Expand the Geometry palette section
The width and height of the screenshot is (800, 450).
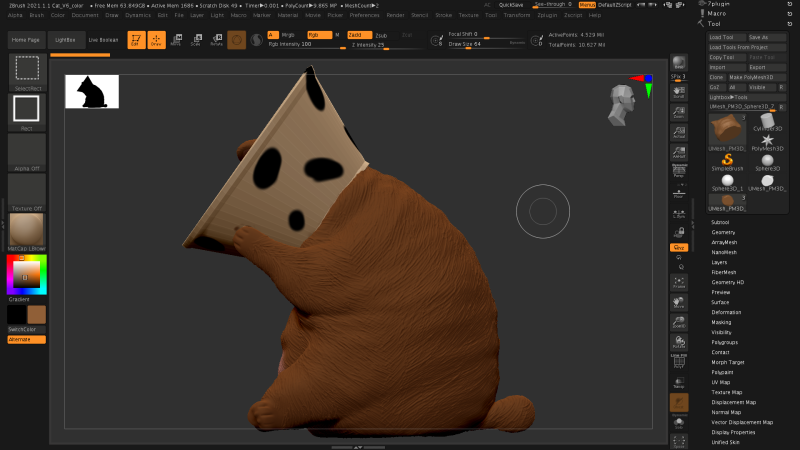(x=723, y=232)
